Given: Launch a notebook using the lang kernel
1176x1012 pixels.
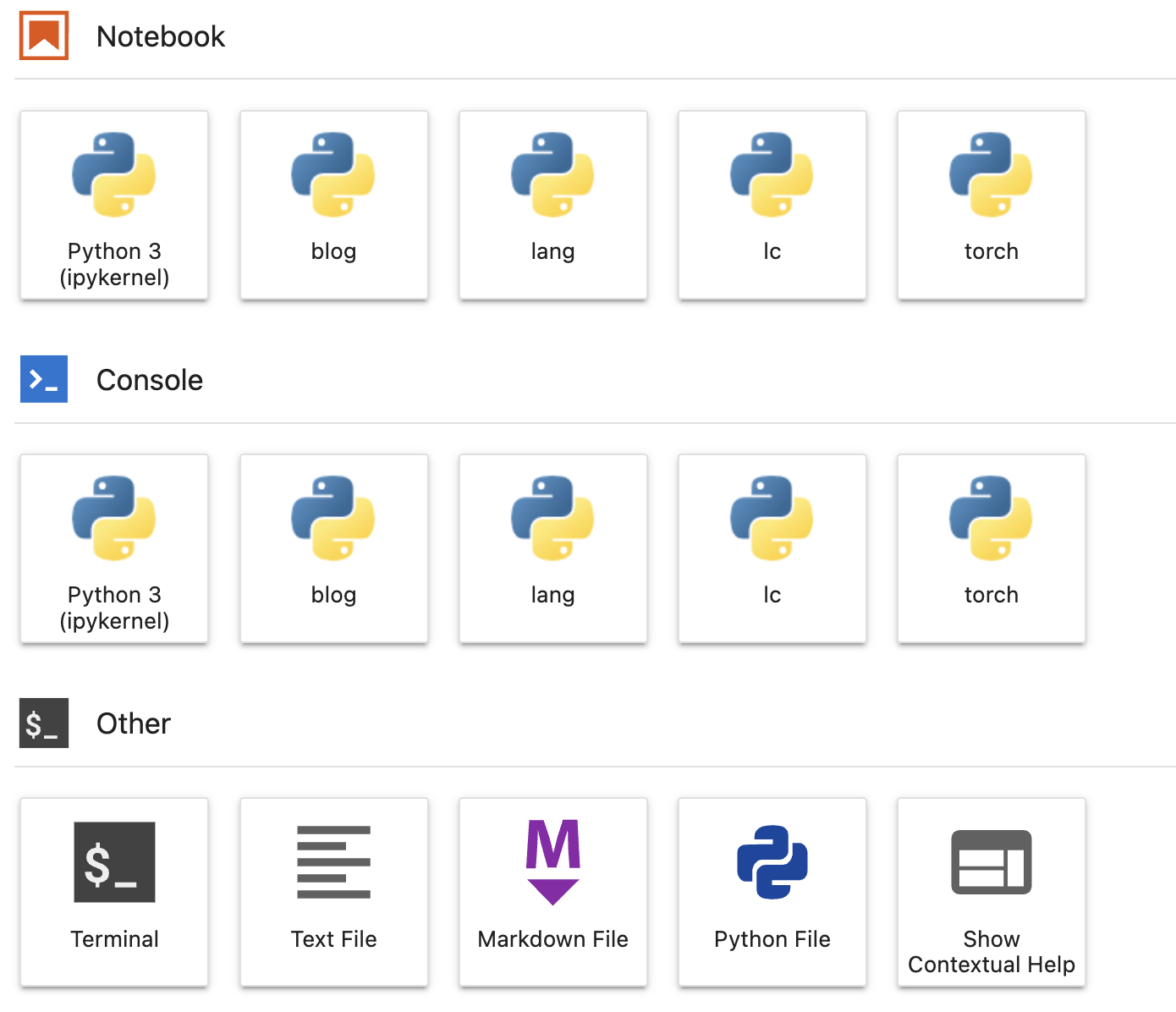Looking at the screenshot, I should click(552, 205).
